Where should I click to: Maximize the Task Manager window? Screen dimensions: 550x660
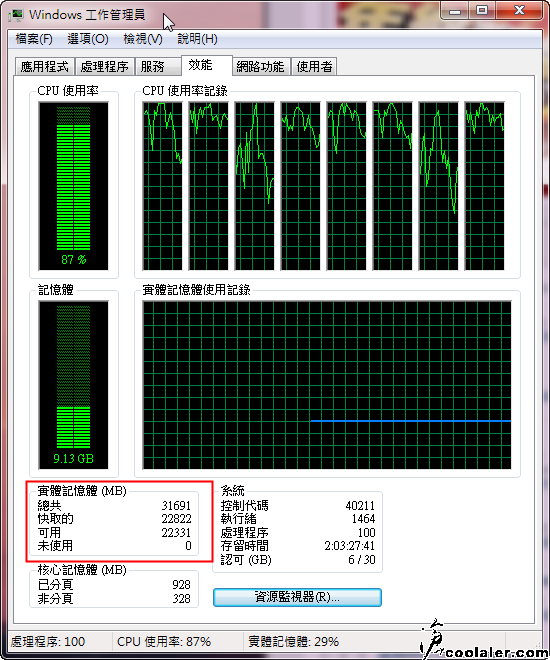coord(482,10)
